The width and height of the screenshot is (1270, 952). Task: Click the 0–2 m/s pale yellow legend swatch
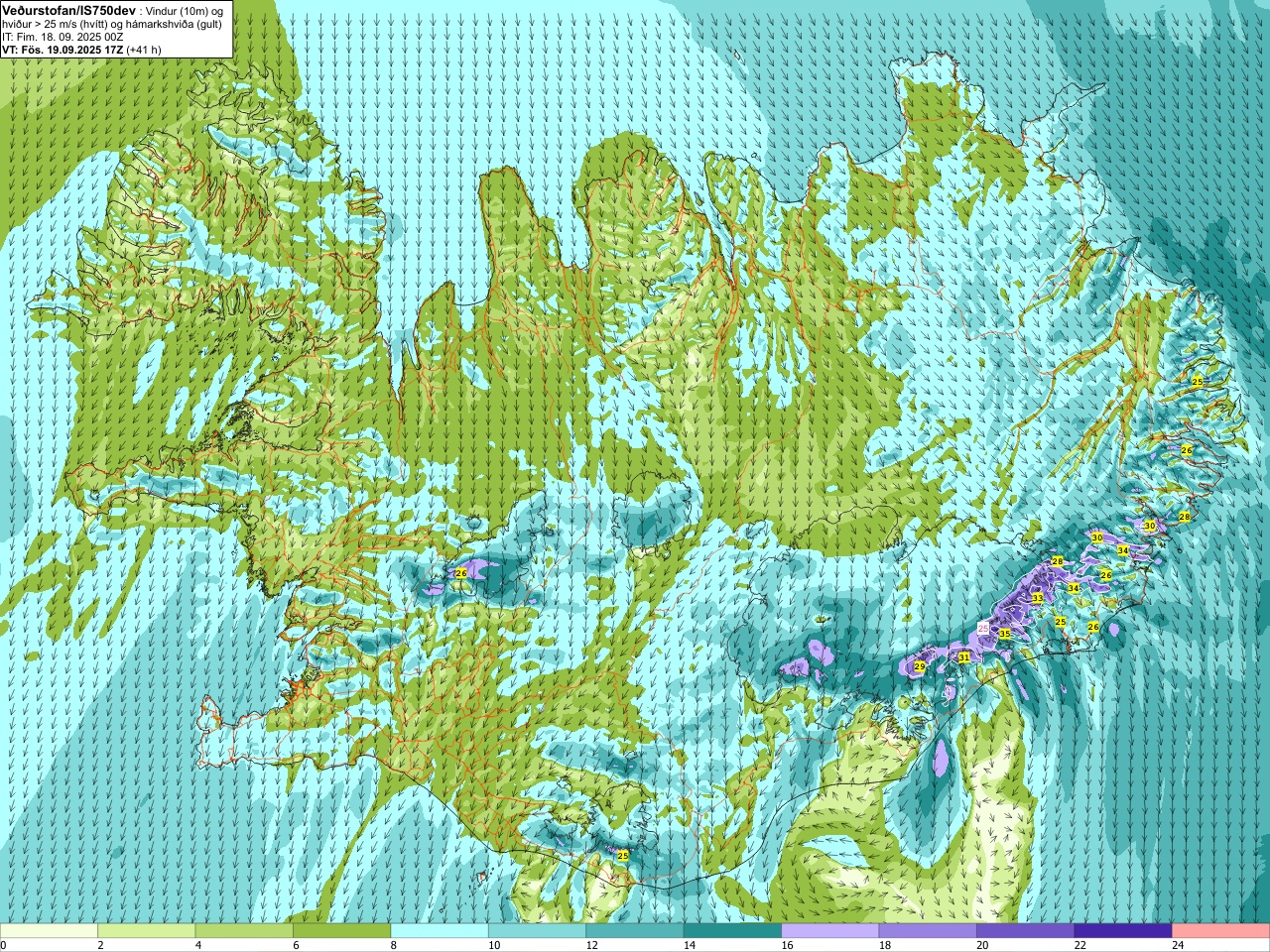click(x=49, y=931)
